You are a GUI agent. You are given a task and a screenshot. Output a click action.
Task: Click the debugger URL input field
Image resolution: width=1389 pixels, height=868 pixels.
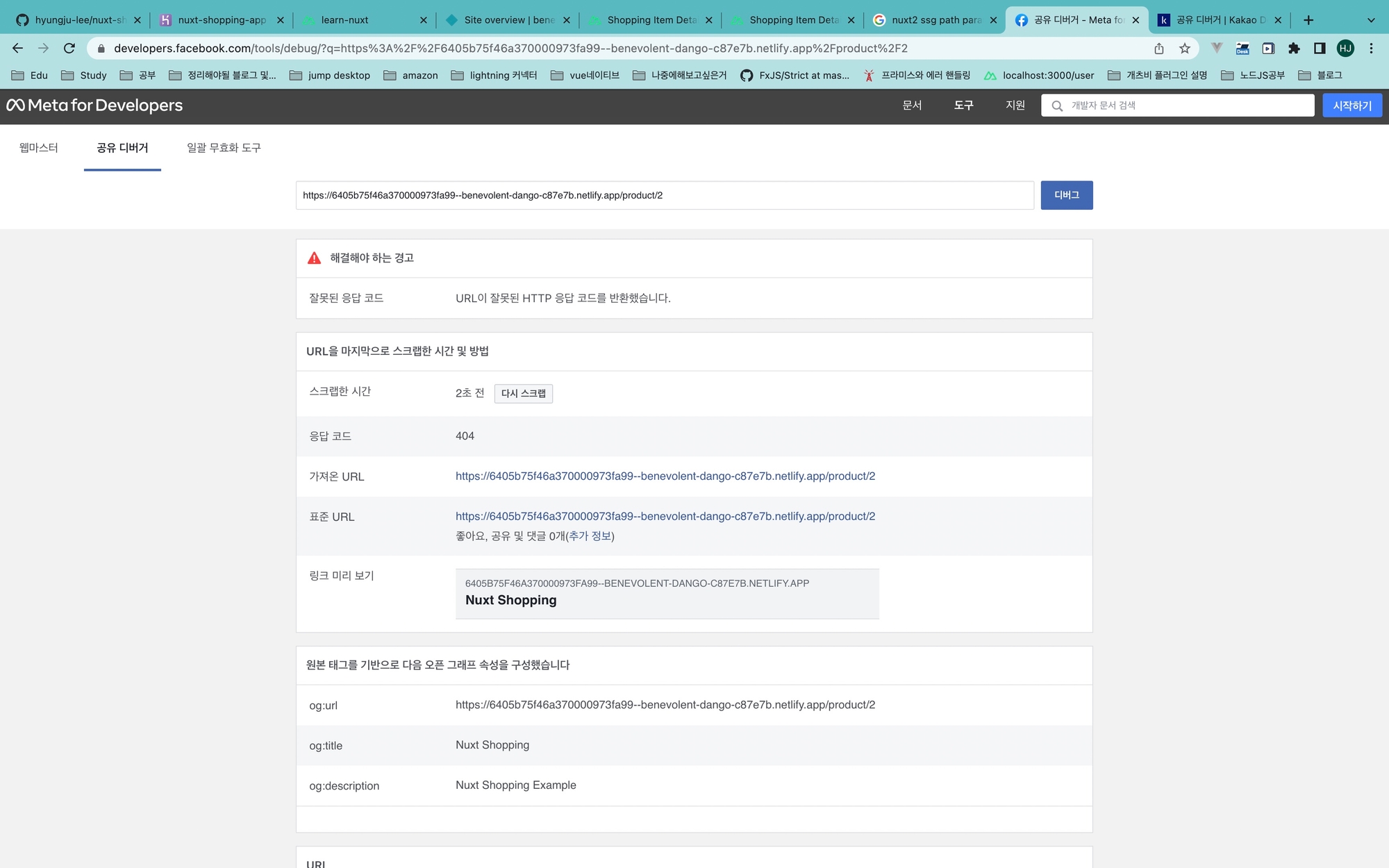[665, 195]
